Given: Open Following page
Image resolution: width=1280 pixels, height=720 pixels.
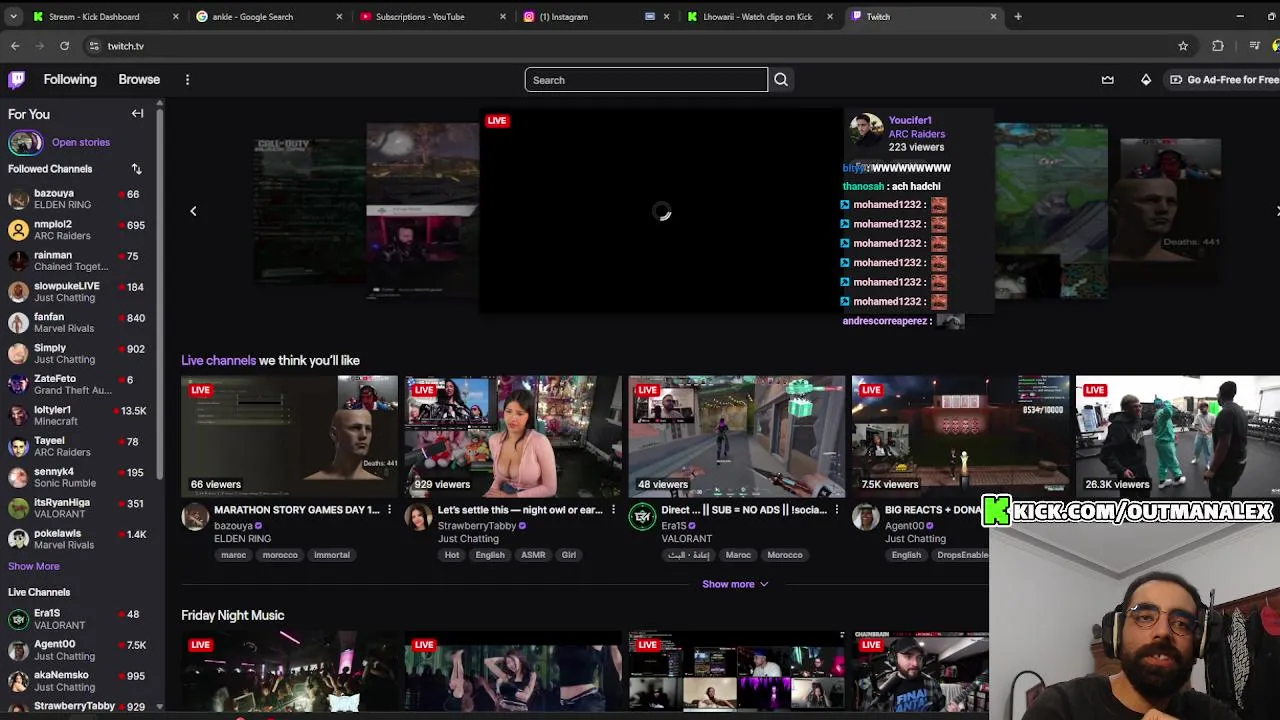Looking at the screenshot, I should [70, 80].
